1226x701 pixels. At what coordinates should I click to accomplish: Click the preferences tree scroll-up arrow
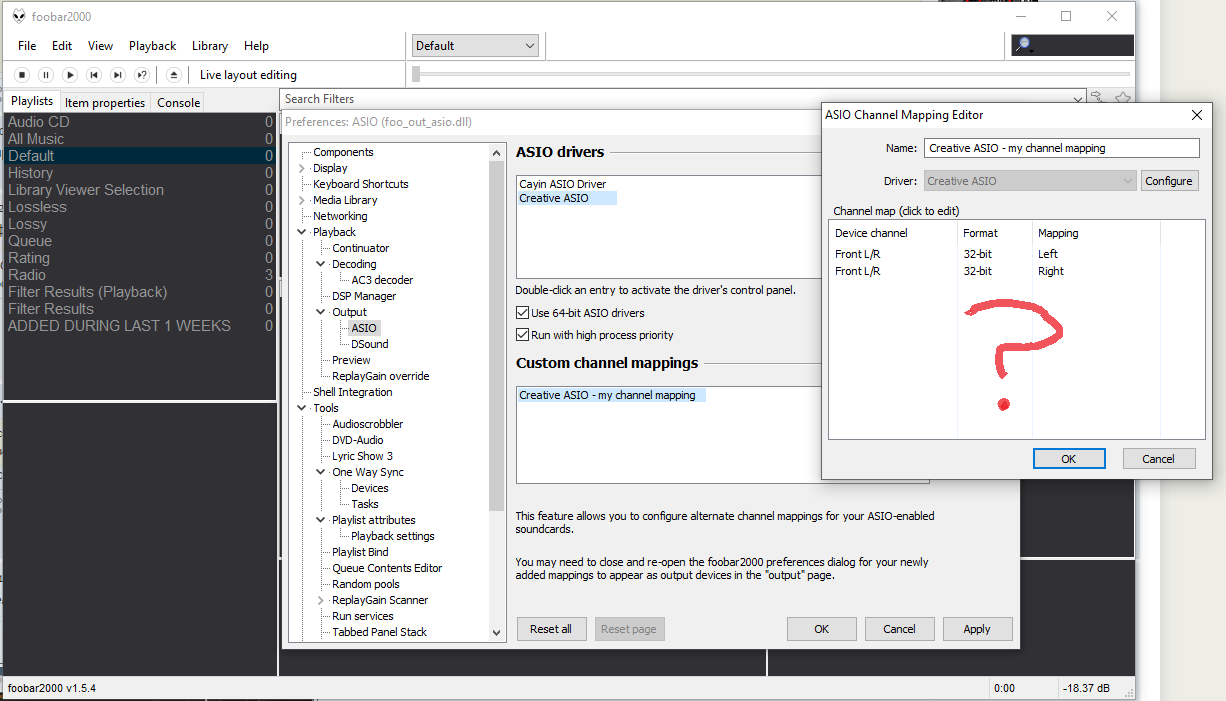497,152
